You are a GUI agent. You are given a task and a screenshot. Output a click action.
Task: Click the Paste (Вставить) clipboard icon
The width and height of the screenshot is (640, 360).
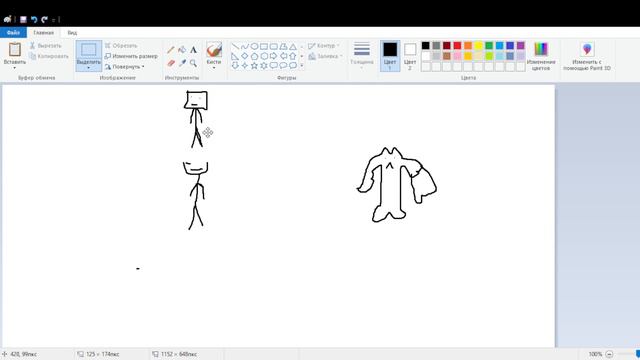tap(15, 49)
